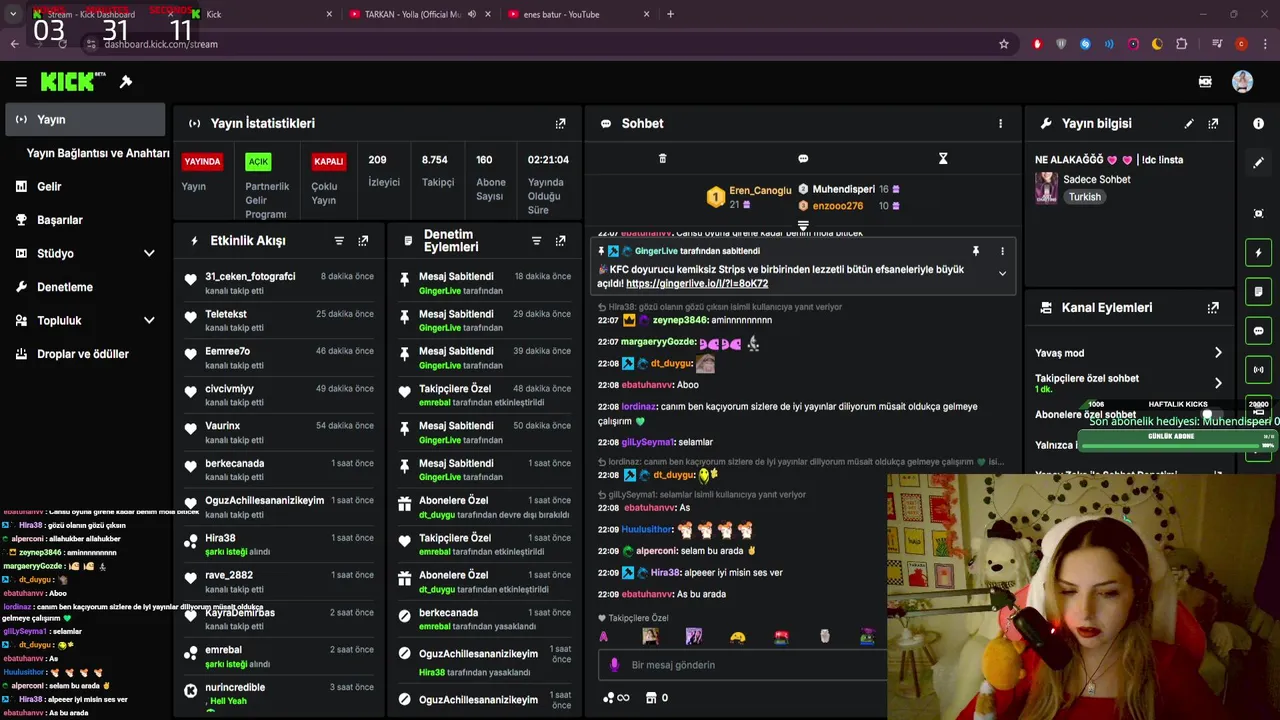The height and width of the screenshot is (720, 1280).
Task: Open the profile avatar menu
Action: pos(1242,82)
